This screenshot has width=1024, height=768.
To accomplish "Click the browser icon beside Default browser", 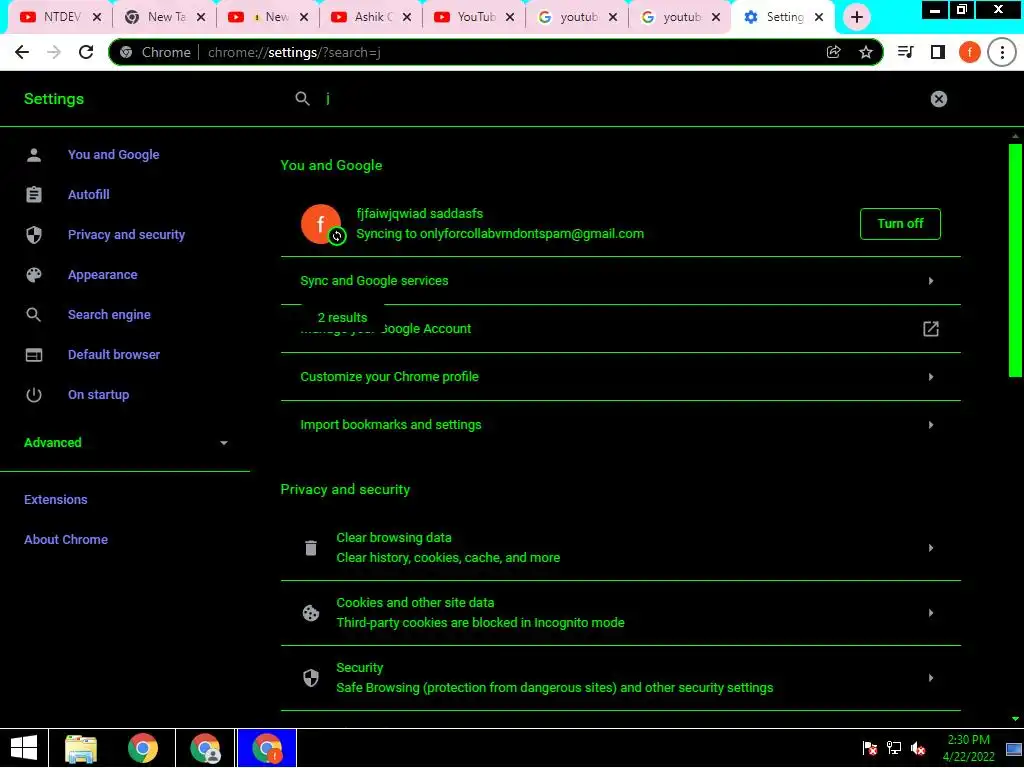I will (33, 355).
